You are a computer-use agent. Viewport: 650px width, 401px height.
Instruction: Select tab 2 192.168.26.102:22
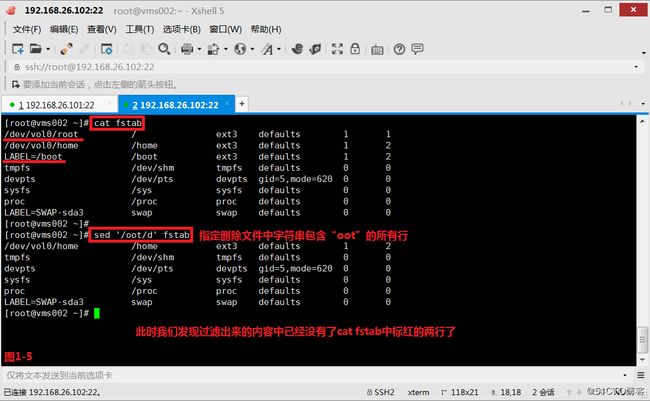(x=175, y=105)
